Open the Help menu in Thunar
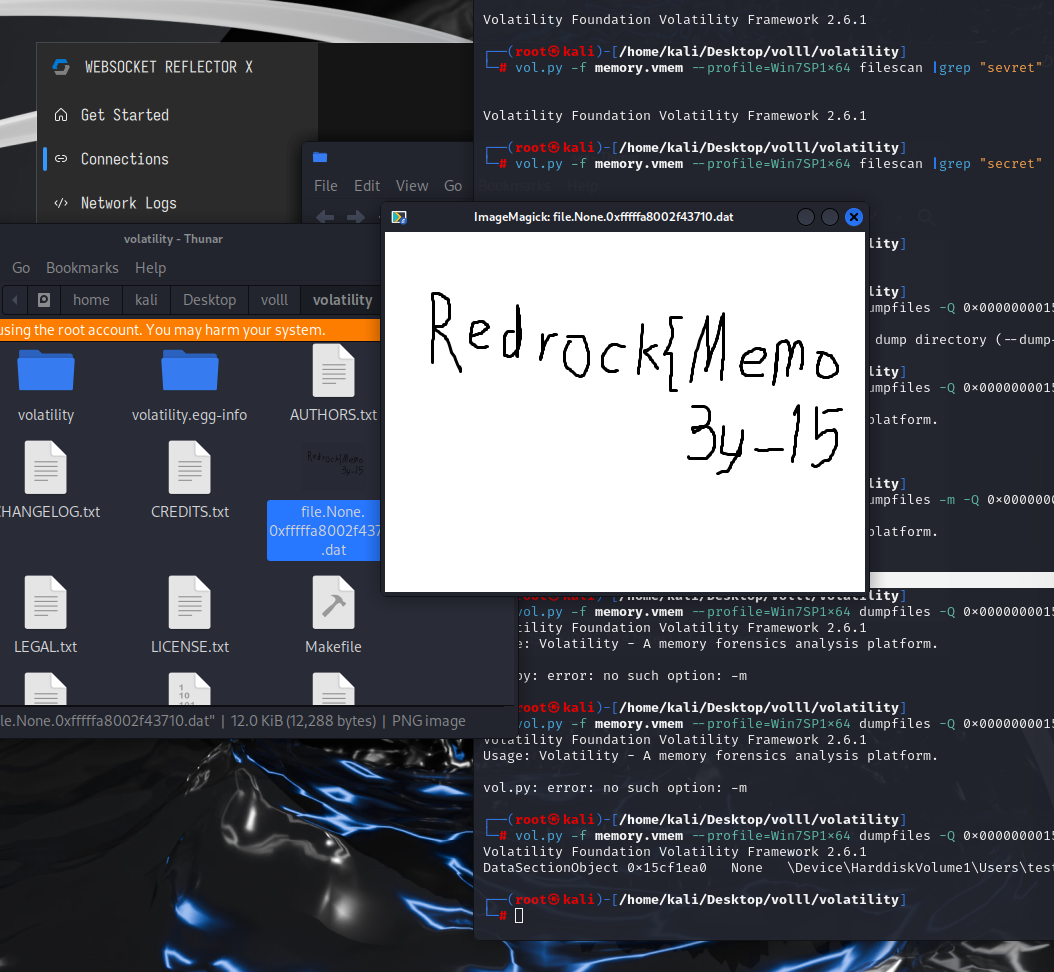The height and width of the screenshot is (972, 1054). click(x=150, y=268)
